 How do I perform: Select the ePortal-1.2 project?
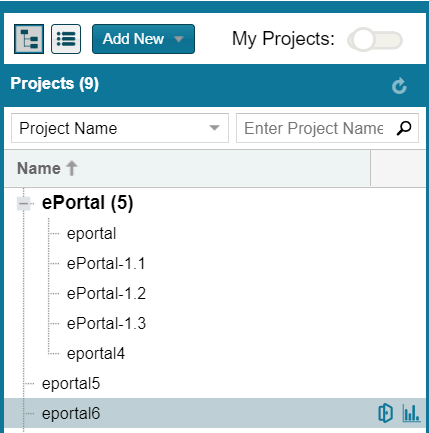tap(106, 294)
